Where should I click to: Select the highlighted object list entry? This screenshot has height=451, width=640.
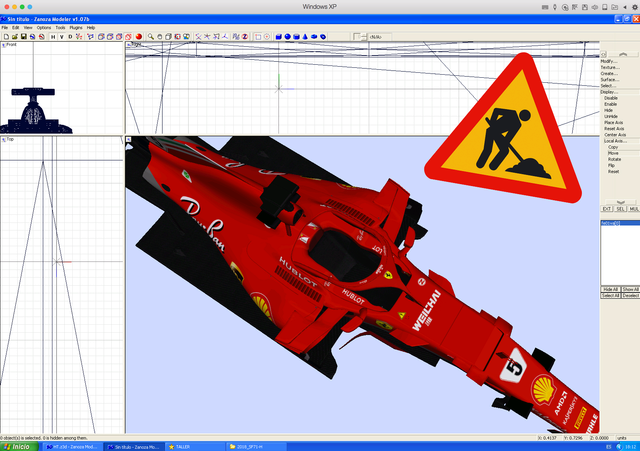tap(620, 223)
